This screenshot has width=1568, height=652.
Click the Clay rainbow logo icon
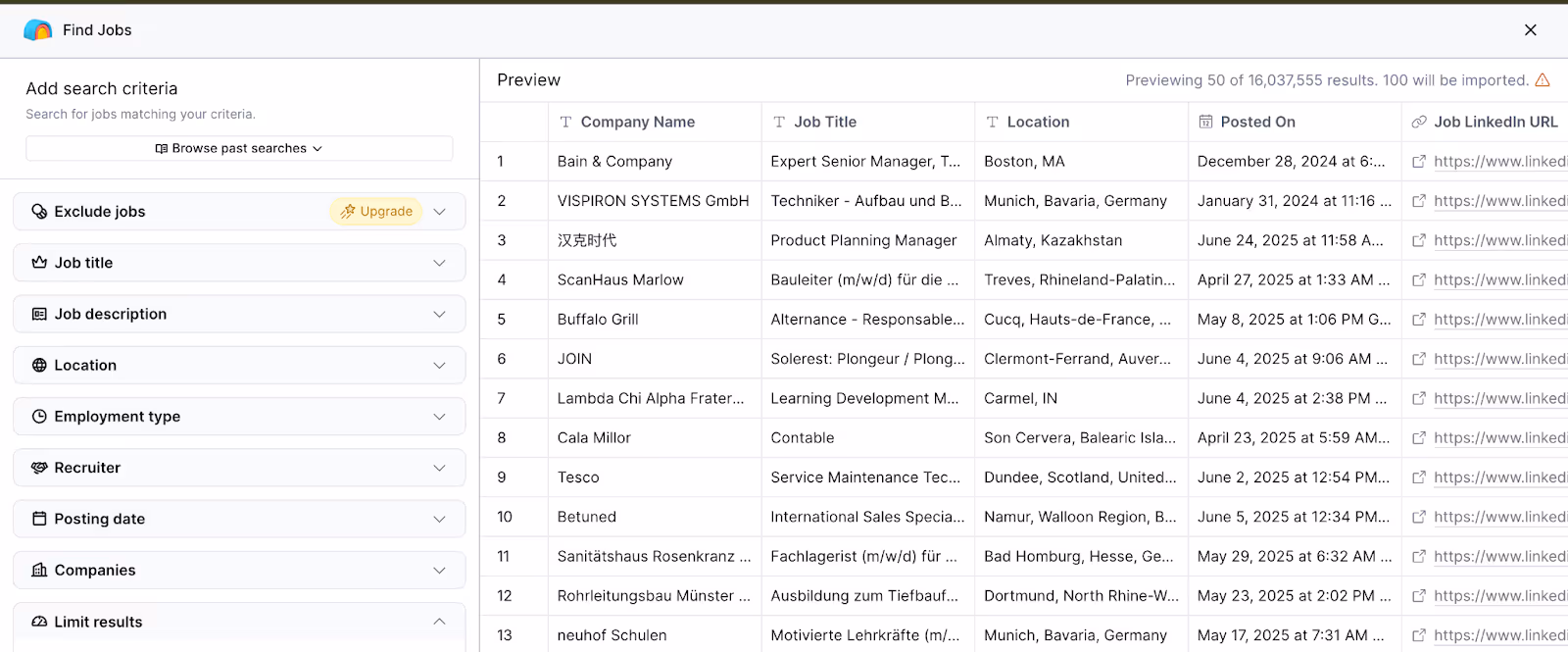tap(37, 30)
